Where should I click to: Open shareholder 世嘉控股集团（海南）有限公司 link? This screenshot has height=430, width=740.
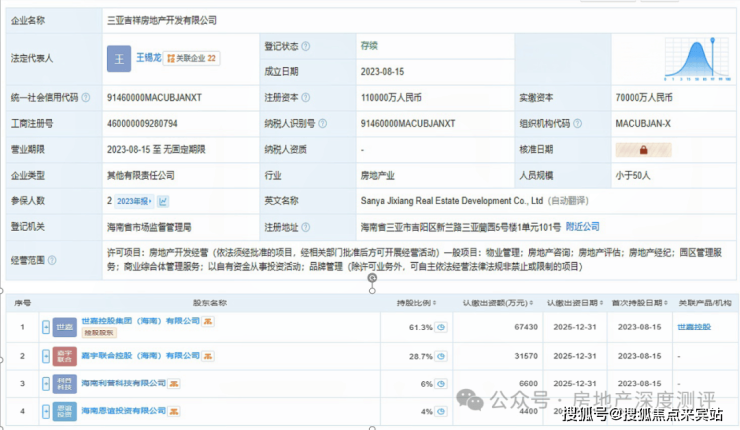[141, 321]
